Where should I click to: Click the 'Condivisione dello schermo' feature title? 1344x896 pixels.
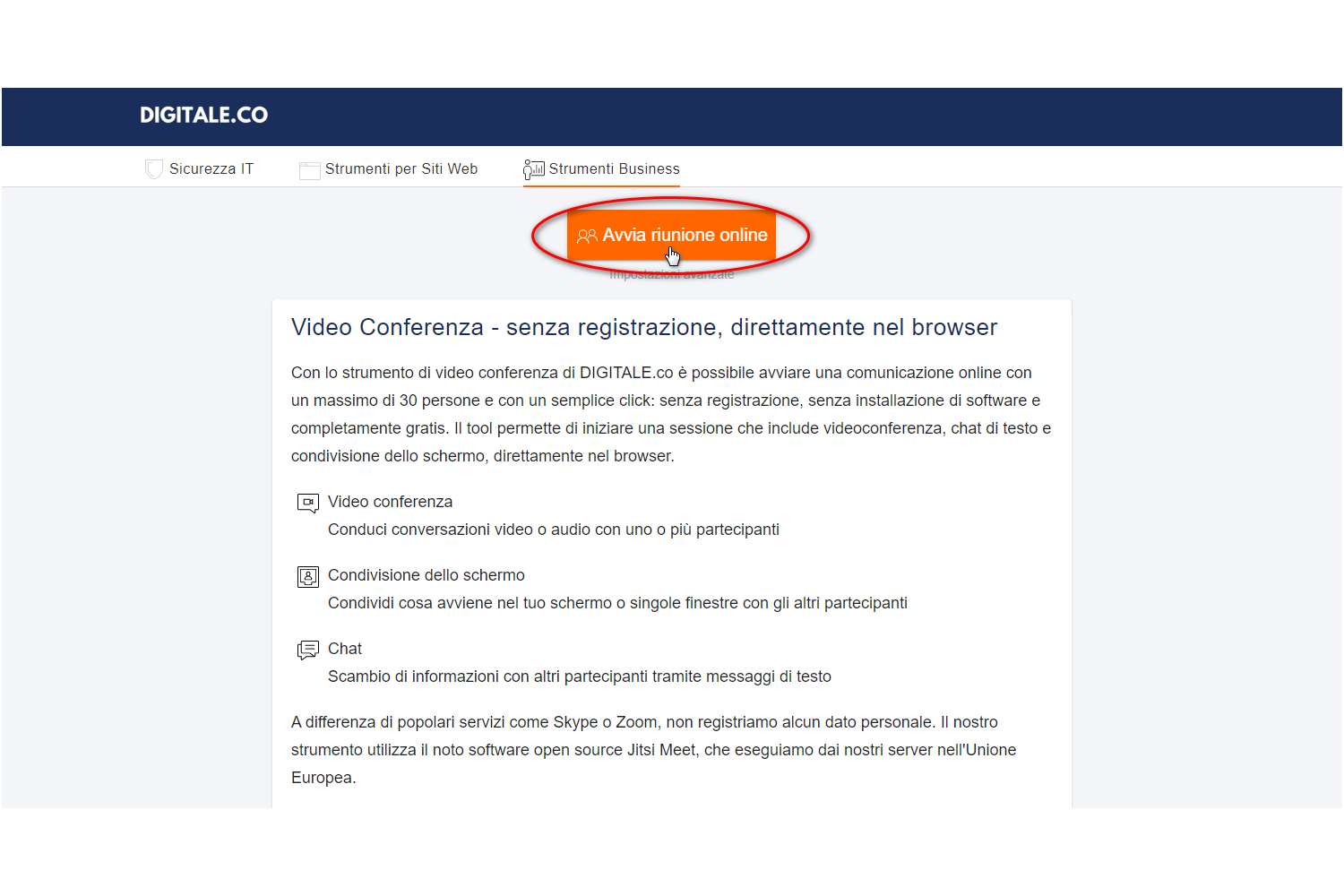click(x=426, y=575)
